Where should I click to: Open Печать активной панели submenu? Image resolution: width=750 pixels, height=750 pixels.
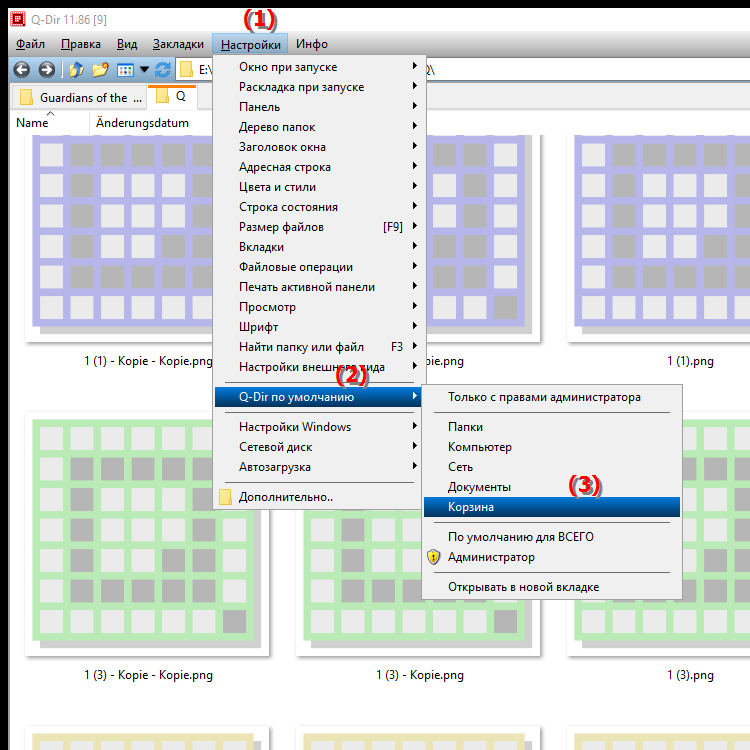point(318,287)
